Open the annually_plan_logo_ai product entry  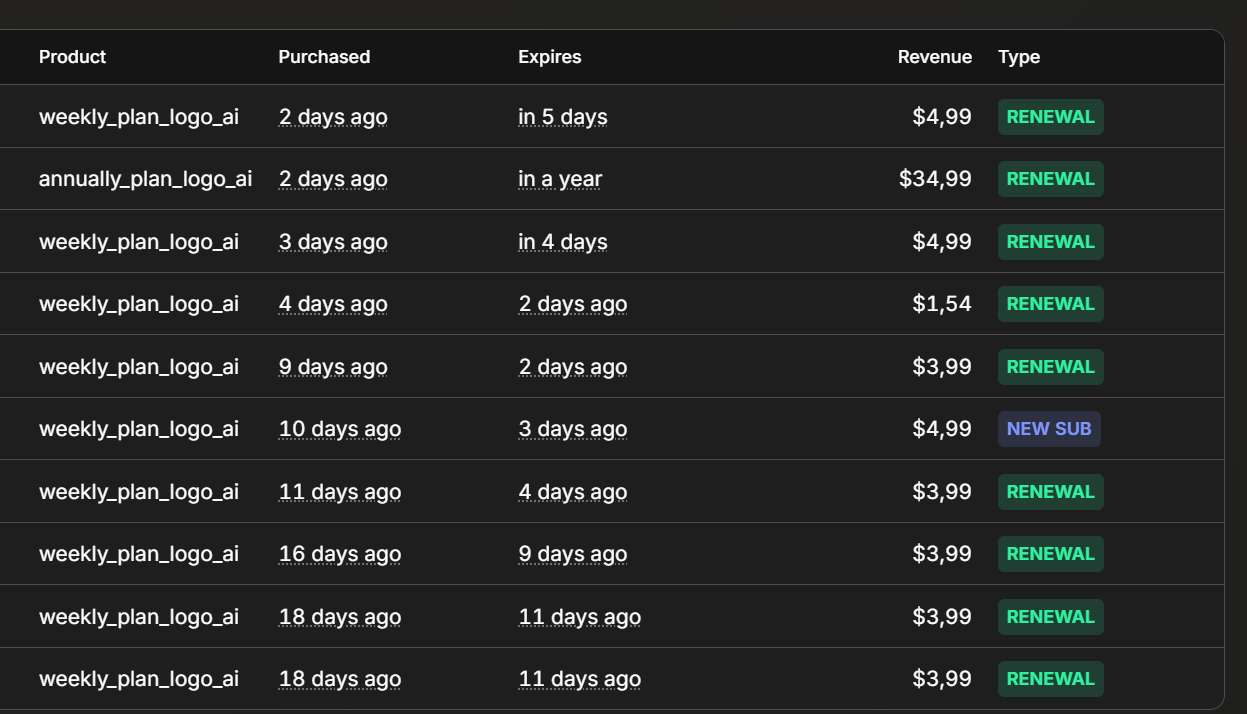tap(145, 179)
